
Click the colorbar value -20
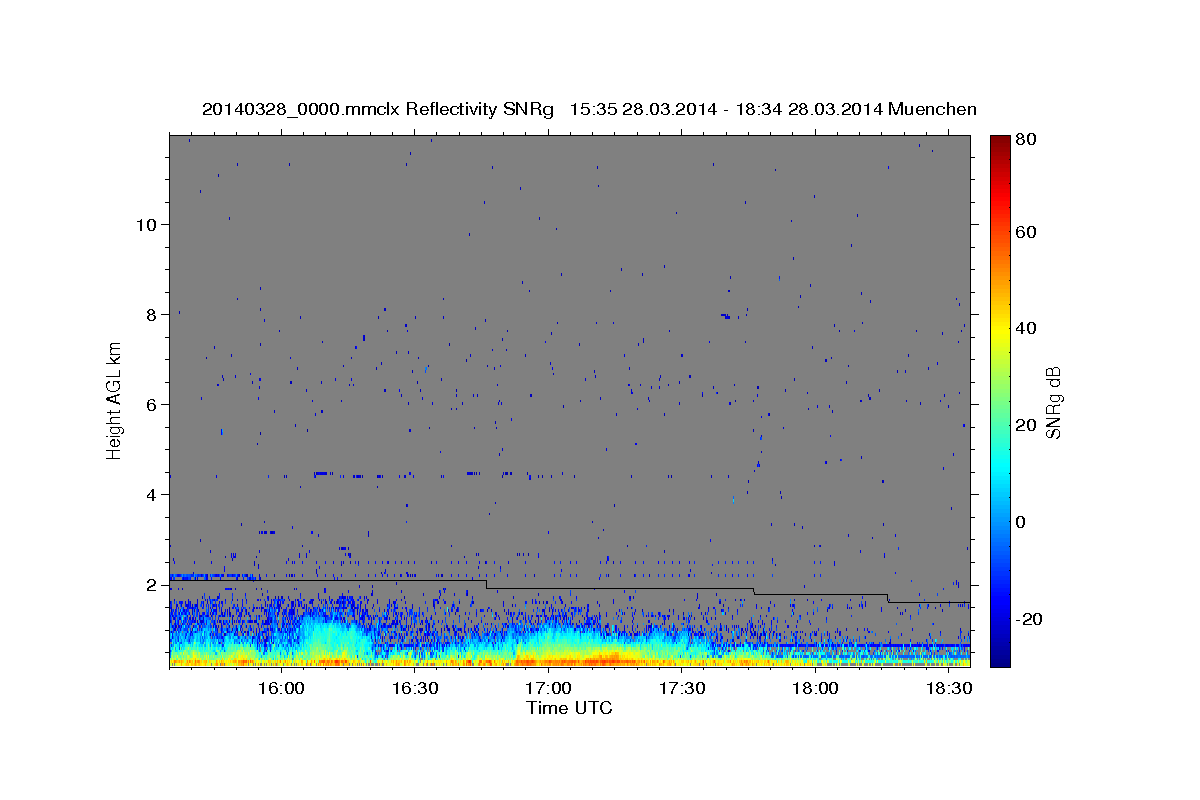(1028, 619)
